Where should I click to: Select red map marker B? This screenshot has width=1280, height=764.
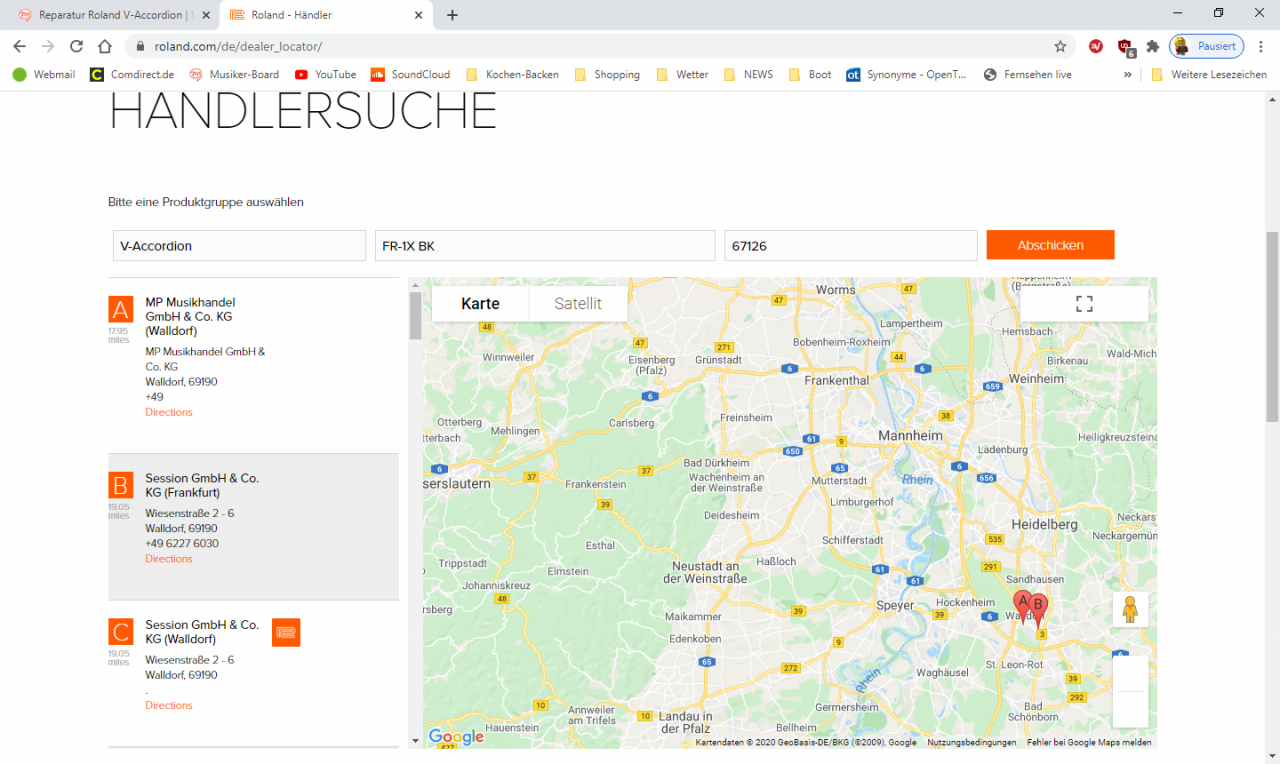click(x=1039, y=609)
